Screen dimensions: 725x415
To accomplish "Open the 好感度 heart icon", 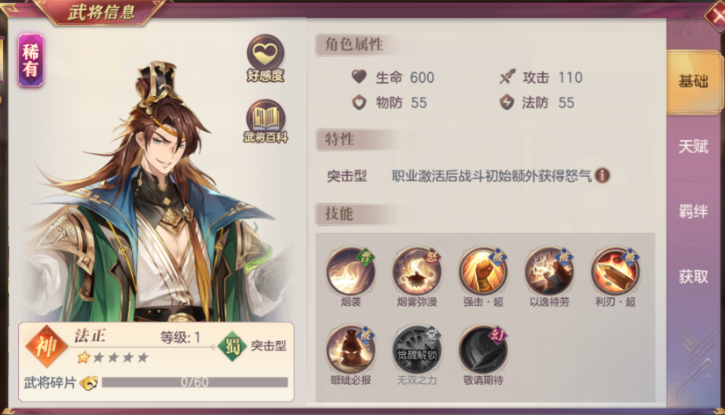I will [x=265, y=58].
